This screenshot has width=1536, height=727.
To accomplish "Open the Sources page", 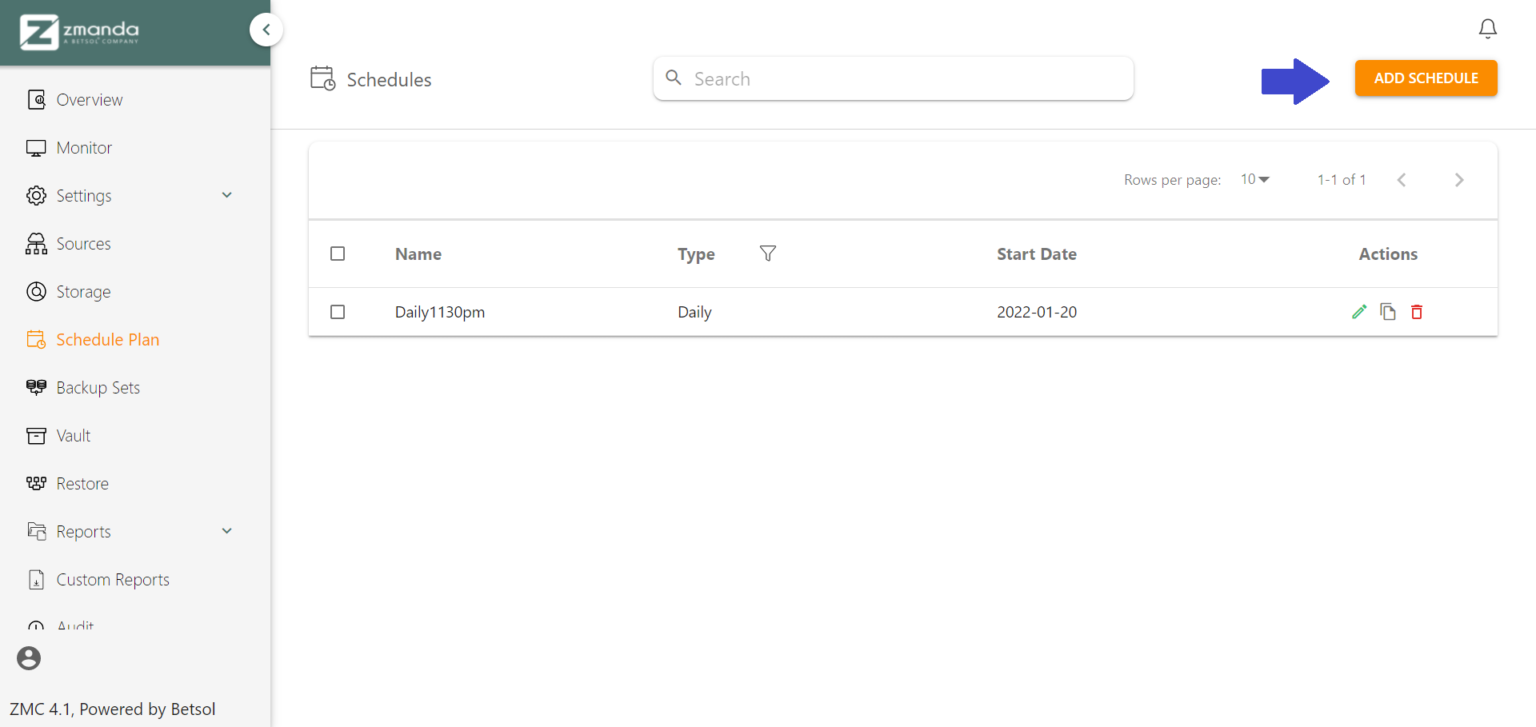I will coord(84,243).
